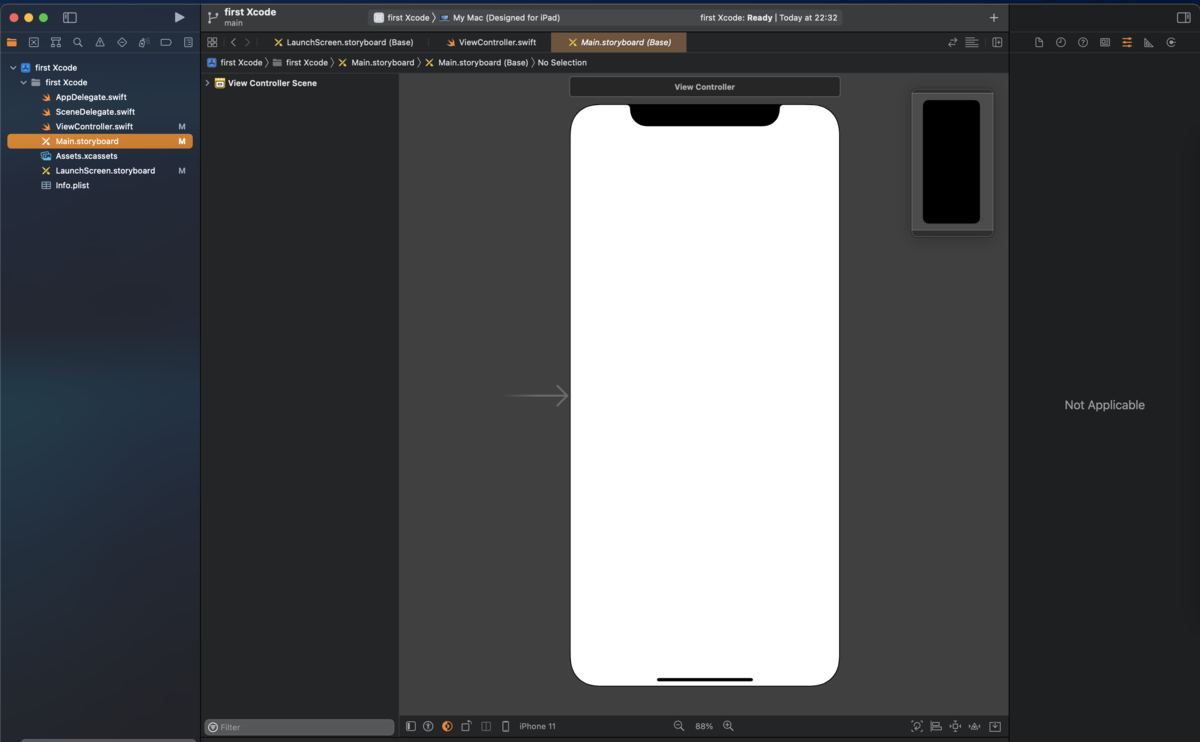Click project breadcrumb first Xcode in jump bar
The width and height of the screenshot is (1200, 742).
pos(235,62)
